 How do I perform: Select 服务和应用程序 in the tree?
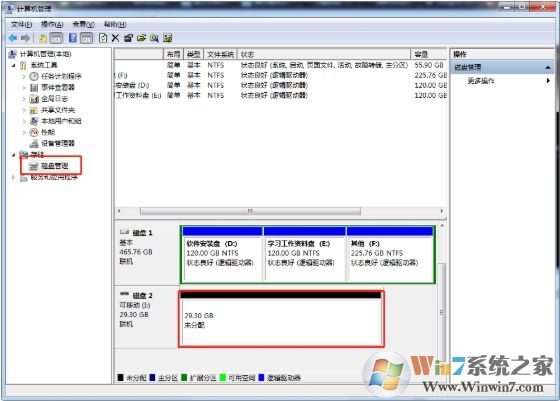[54, 177]
